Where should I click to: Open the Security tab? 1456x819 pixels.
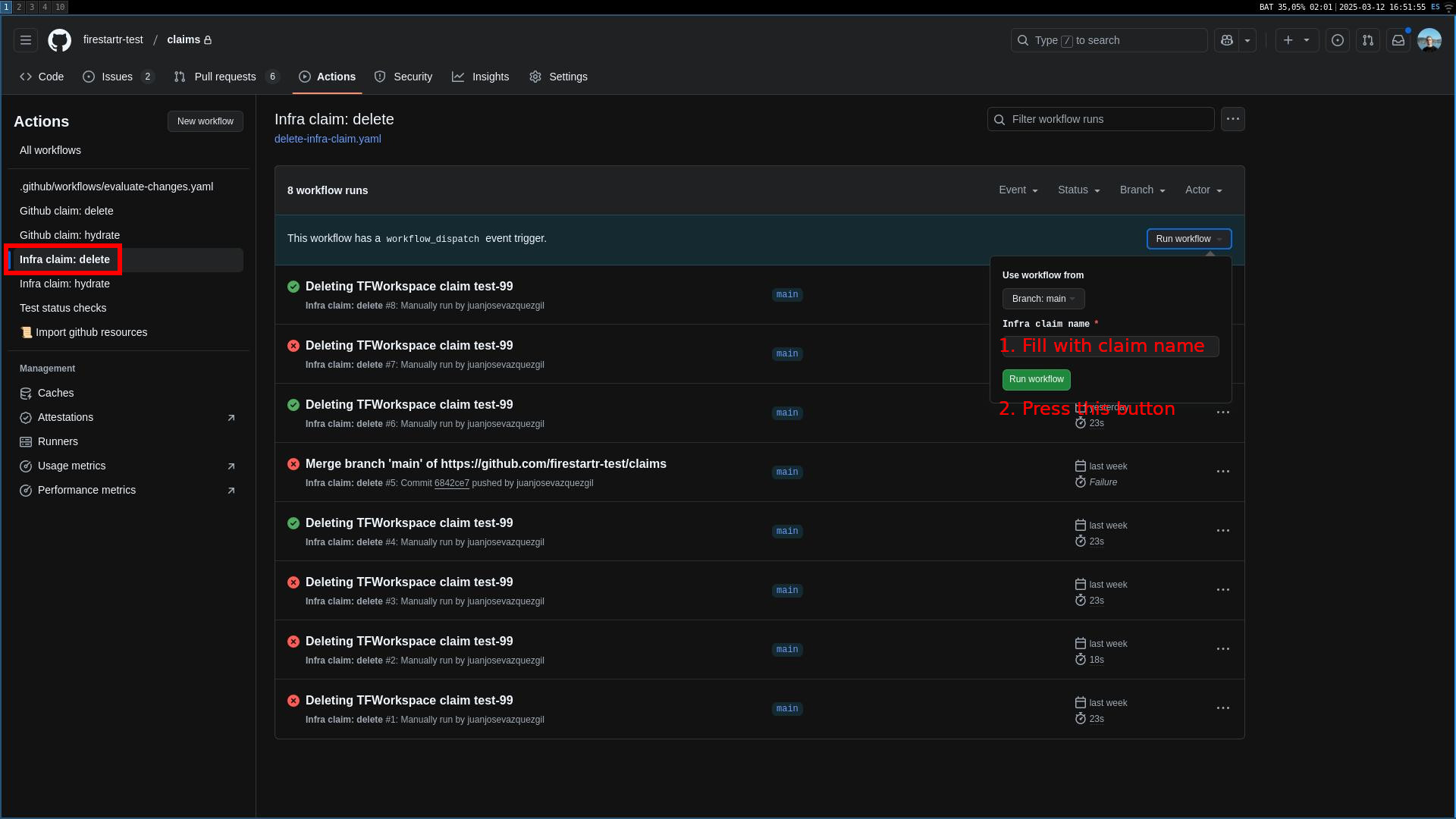point(413,77)
